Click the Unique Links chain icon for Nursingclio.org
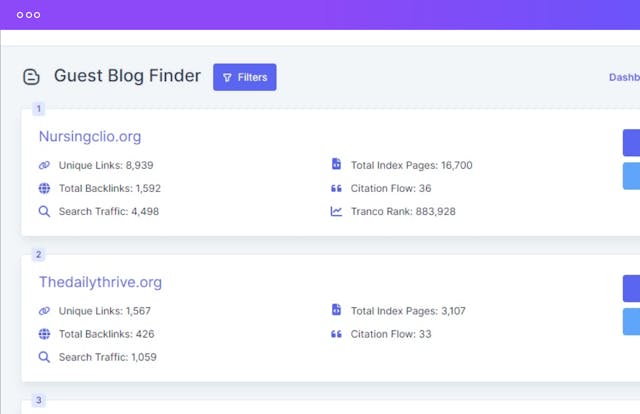This screenshot has width=640, height=414. (44, 165)
